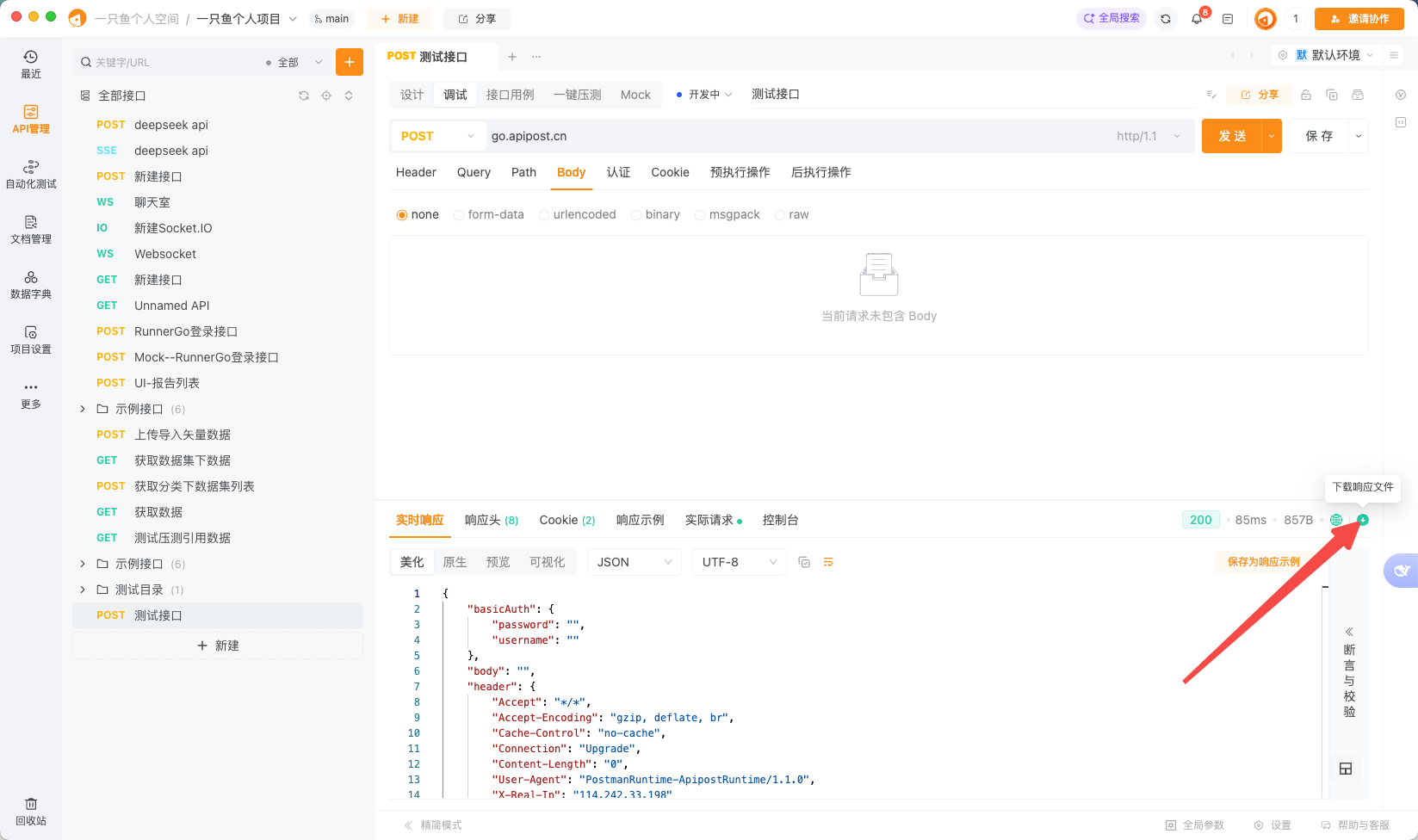Click the refresh icon beside 全部接口
The image size is (1418, 840).
pos(304,96)
